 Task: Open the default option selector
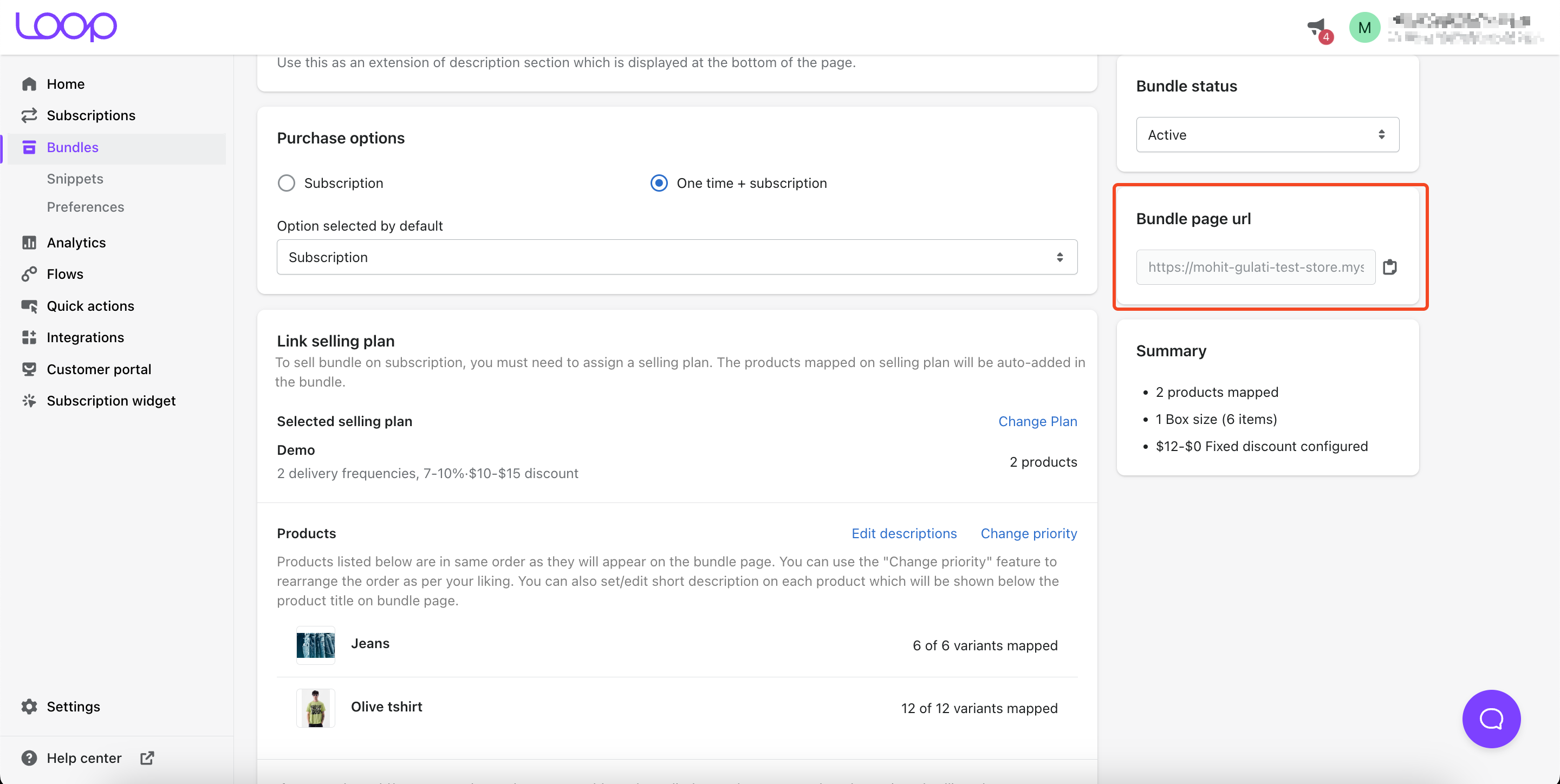(677, 257)
